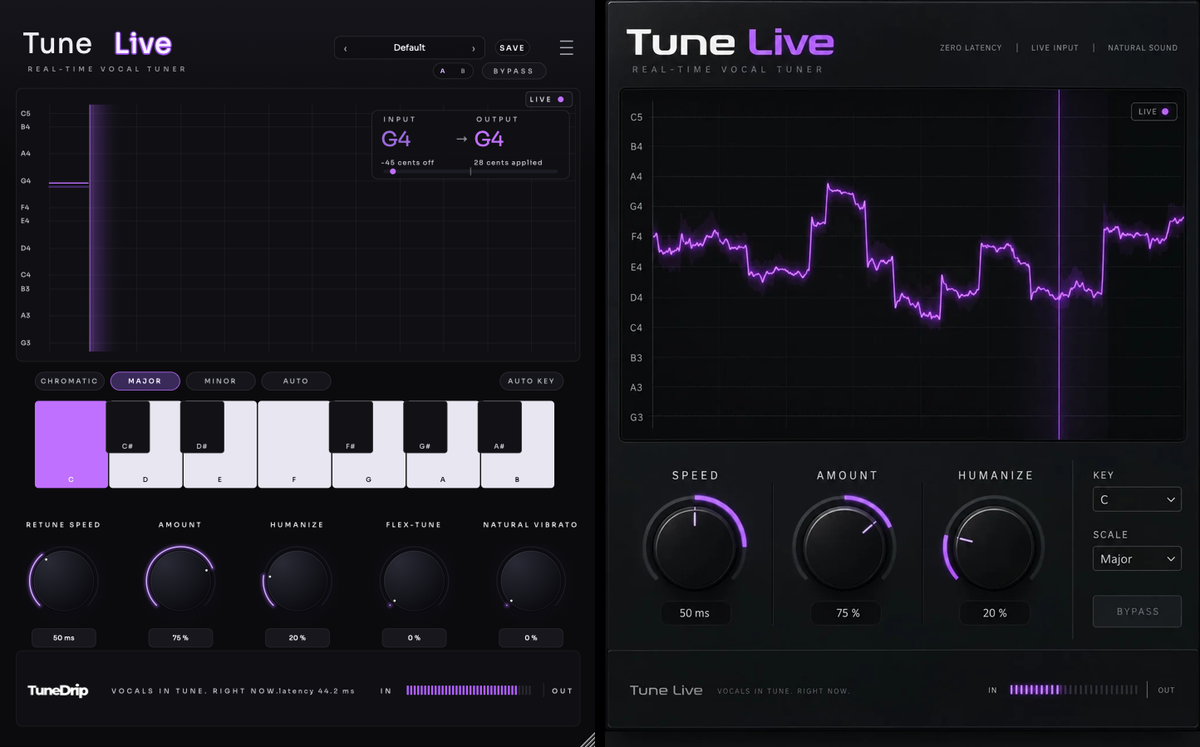
Task: Click the 75 % value under left Amount
Action: (180, 637)
